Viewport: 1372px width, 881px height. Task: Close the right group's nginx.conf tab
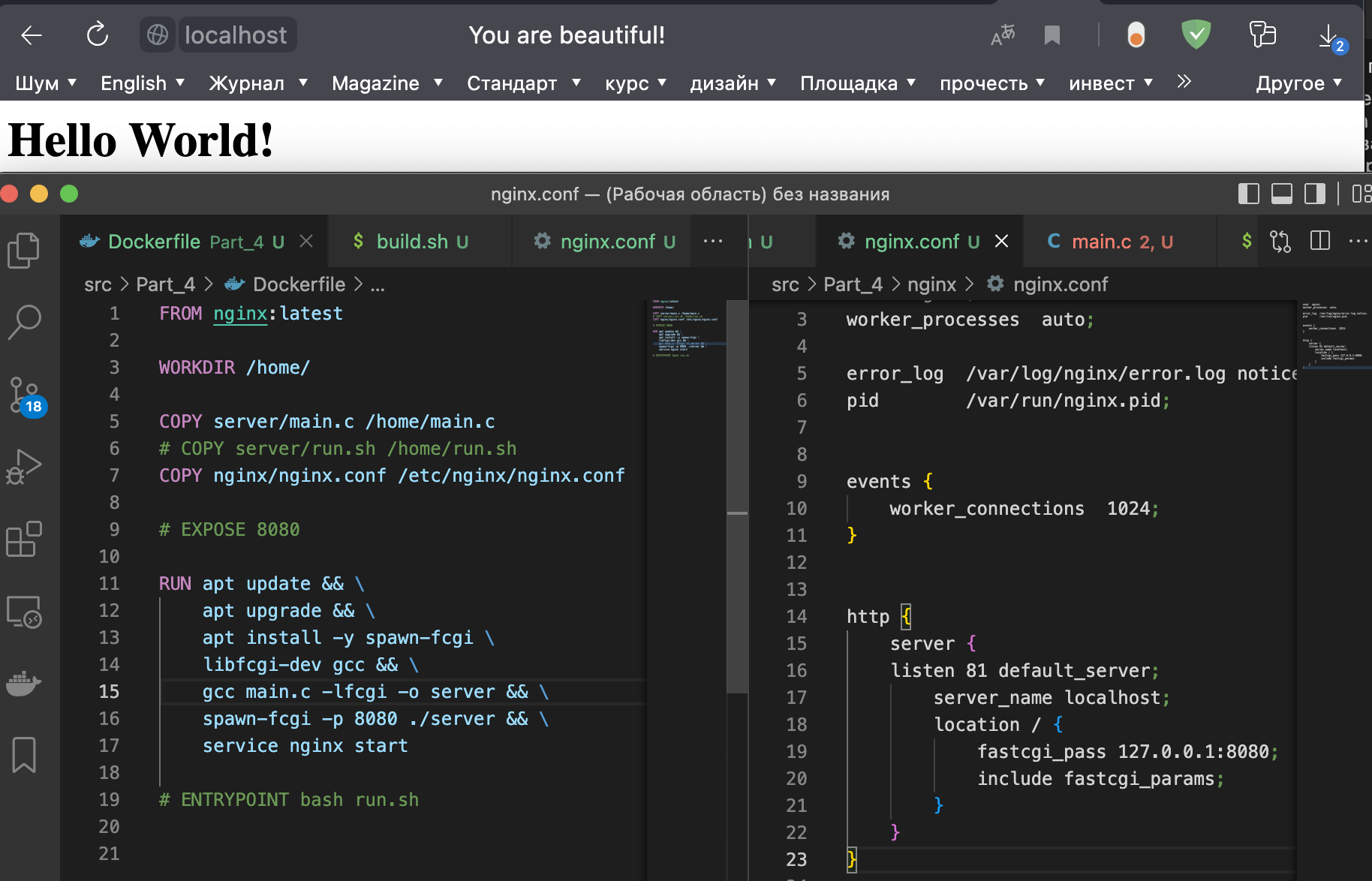(x=1001, y=241)
